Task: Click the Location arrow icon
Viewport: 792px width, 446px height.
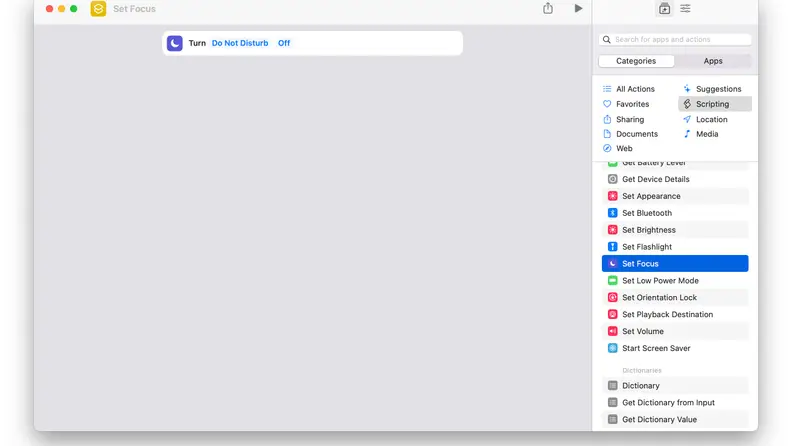Action: (687, 119)
